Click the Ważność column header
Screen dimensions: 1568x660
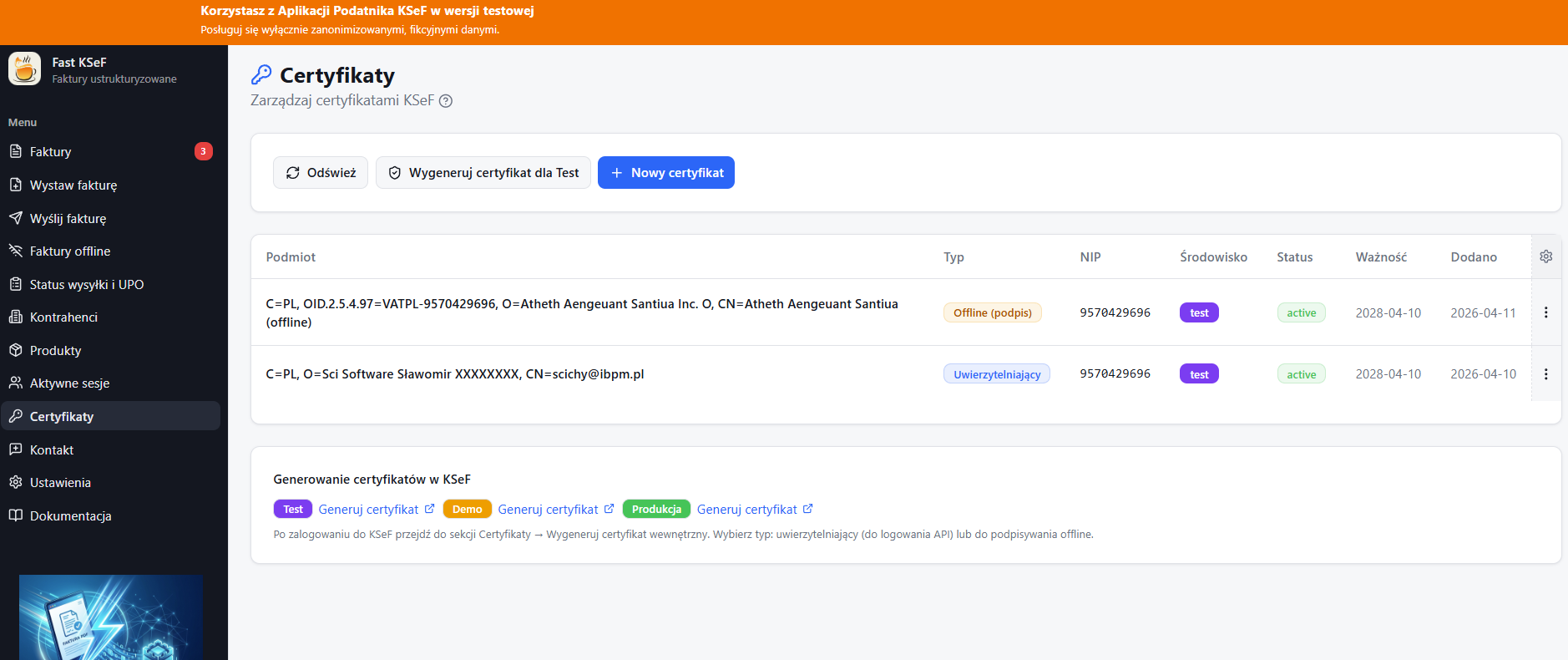(1380, 257)
